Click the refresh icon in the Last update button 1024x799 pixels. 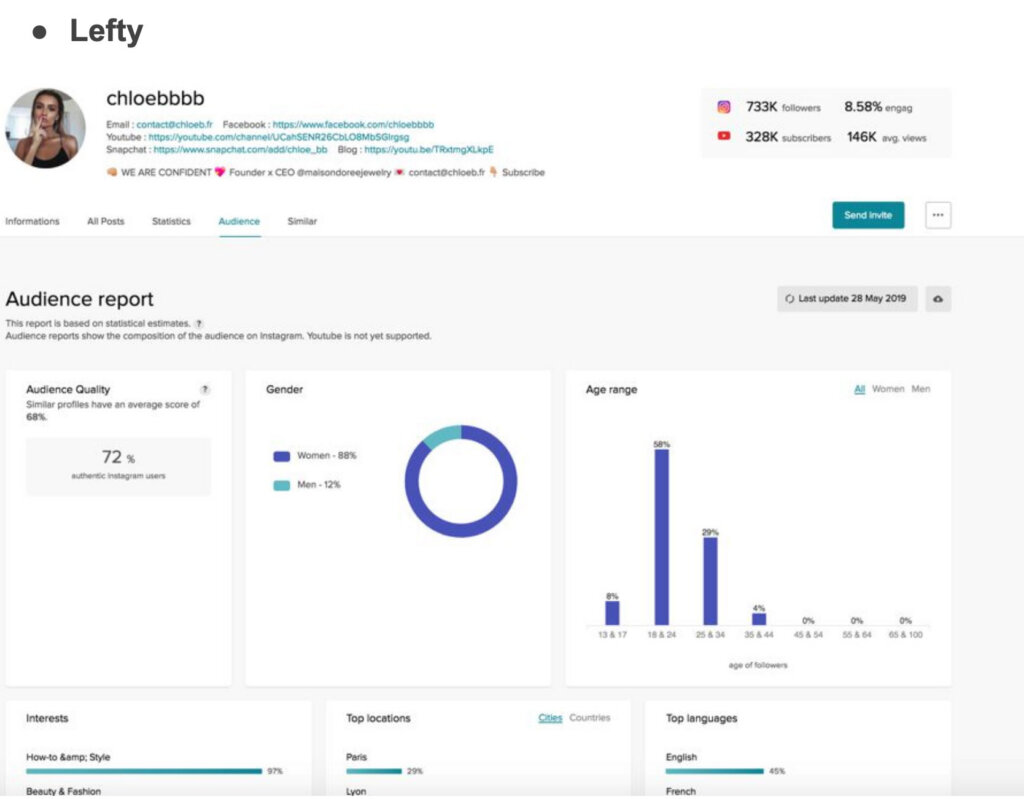click(790, 298)
